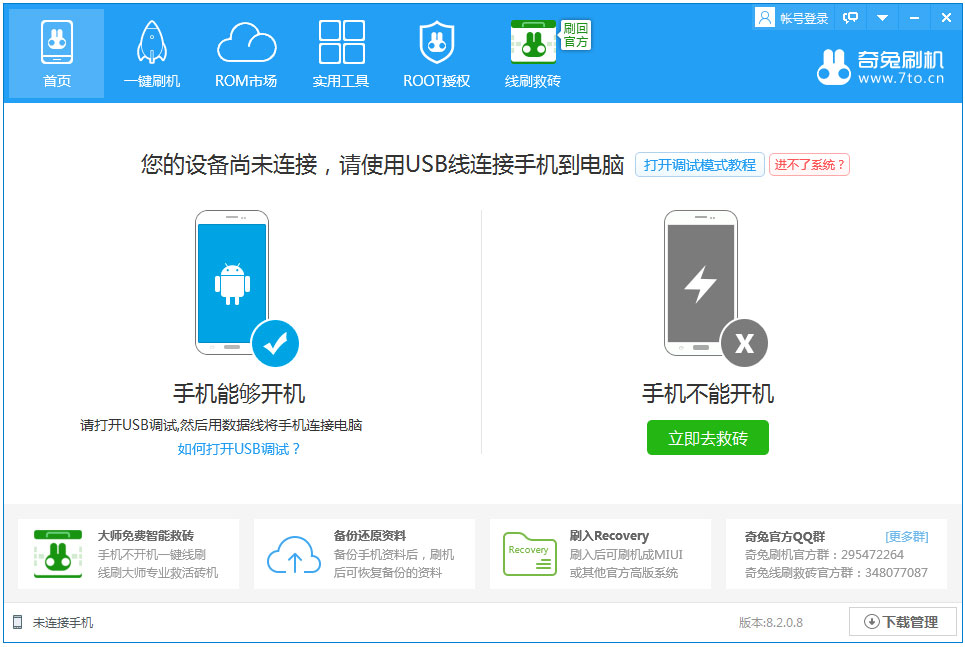Open the 大师免费智能救砖 card title
The width and height of the screenshot is (965, 647).
[146, 536]
